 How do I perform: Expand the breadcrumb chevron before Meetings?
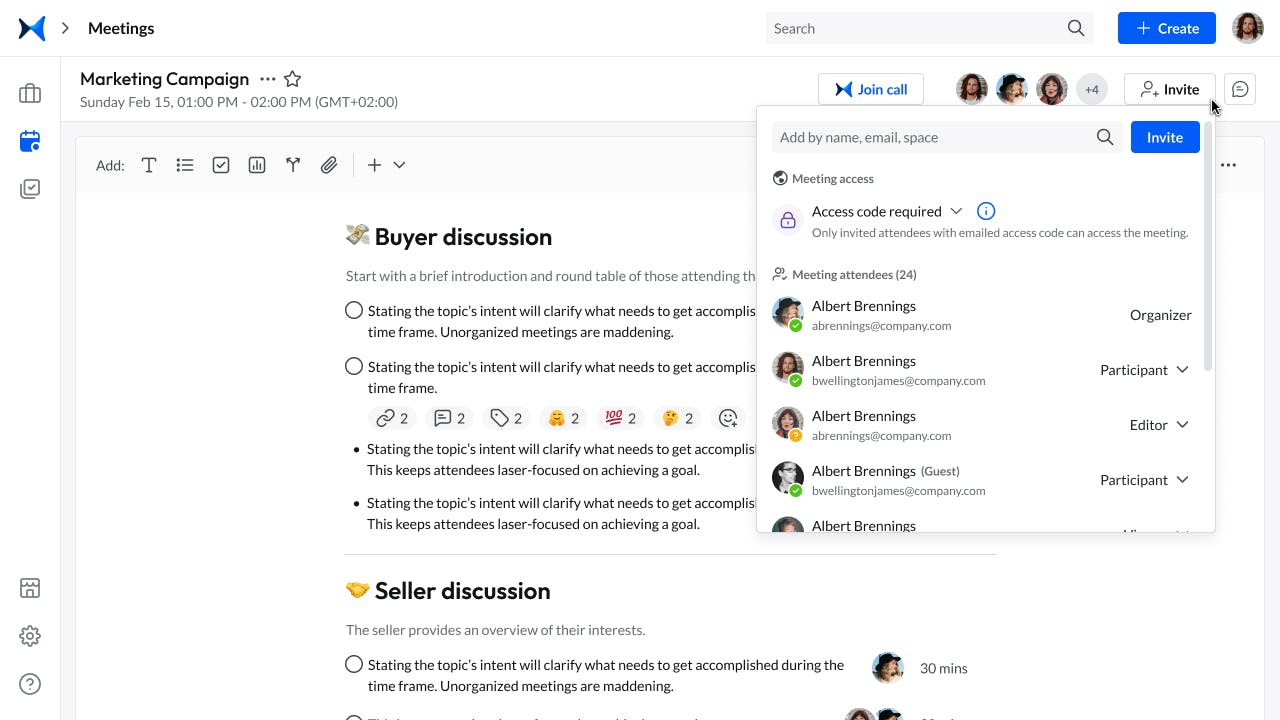[x=66, y=28]
